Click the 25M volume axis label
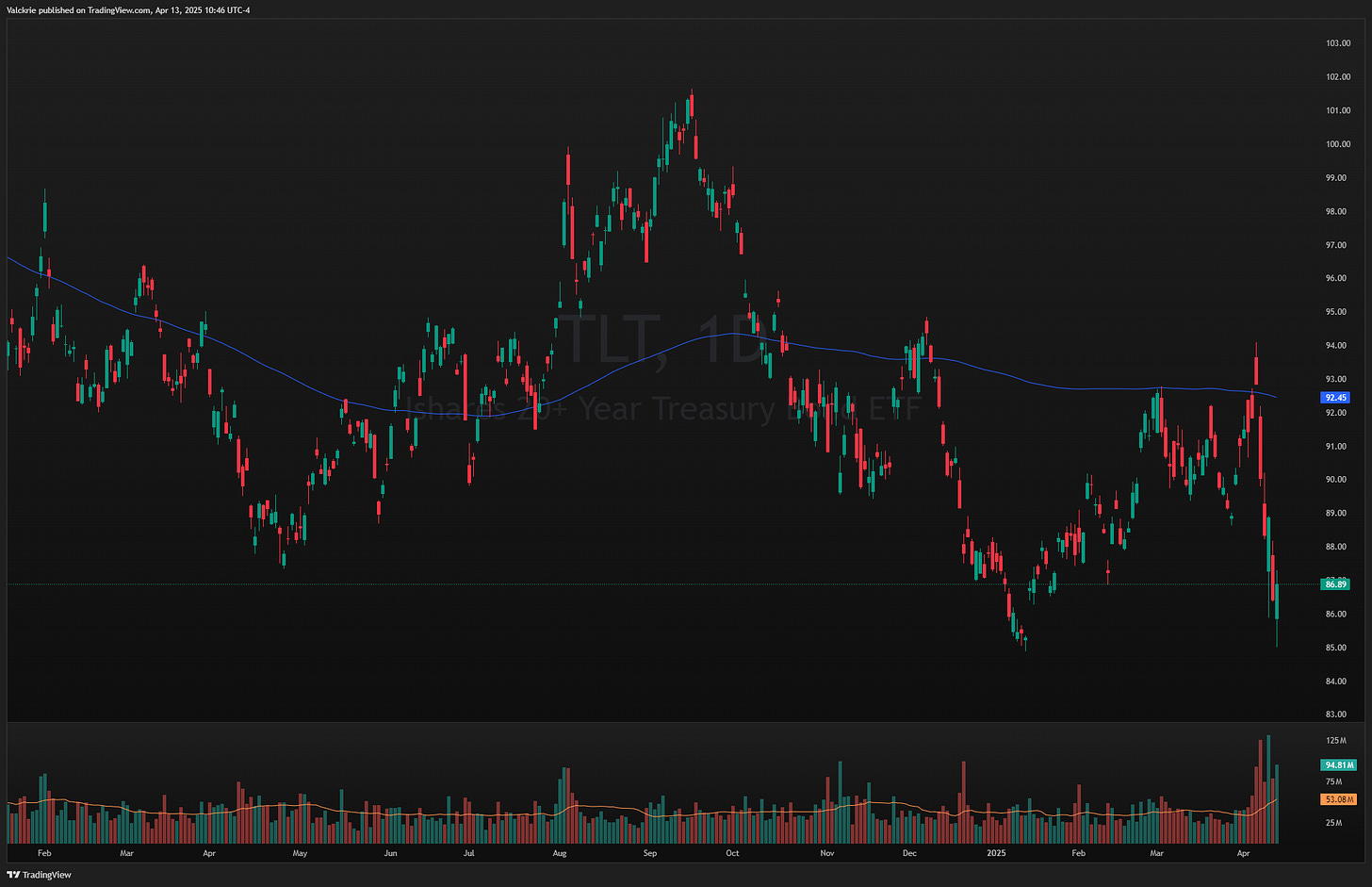This screenshot has height=887, width=1372. pyautogui.click(x=1333, y=823)
